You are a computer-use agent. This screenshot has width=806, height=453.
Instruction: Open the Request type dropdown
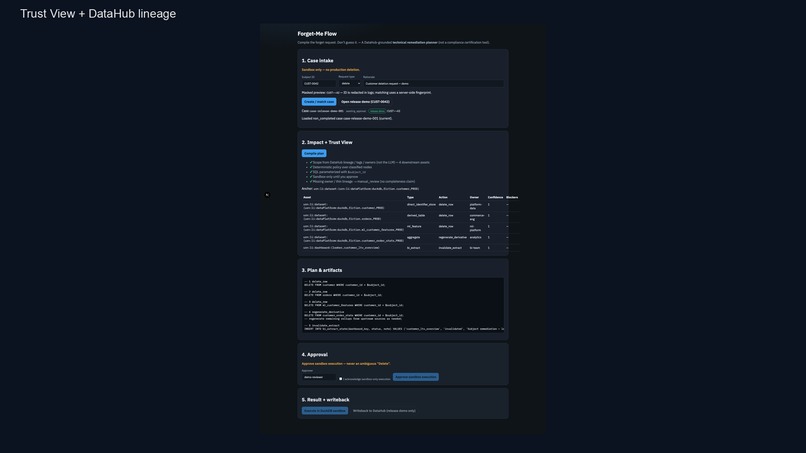pyautogui.click(x=350, y=83)
